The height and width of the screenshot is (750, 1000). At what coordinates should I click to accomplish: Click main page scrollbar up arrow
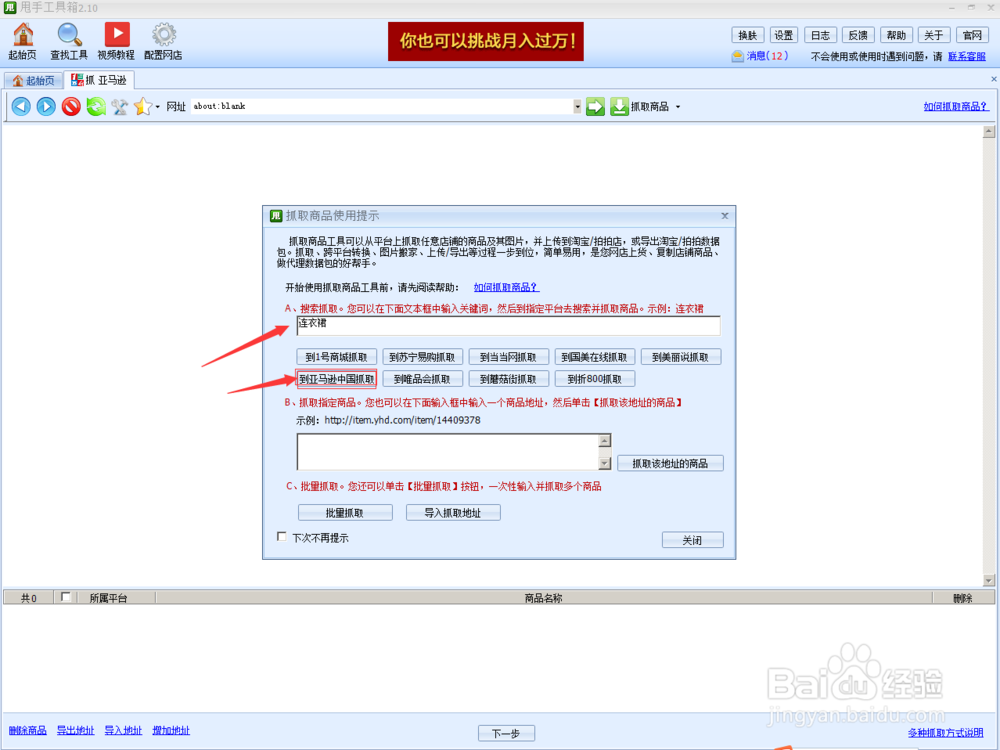click(989, 131)
